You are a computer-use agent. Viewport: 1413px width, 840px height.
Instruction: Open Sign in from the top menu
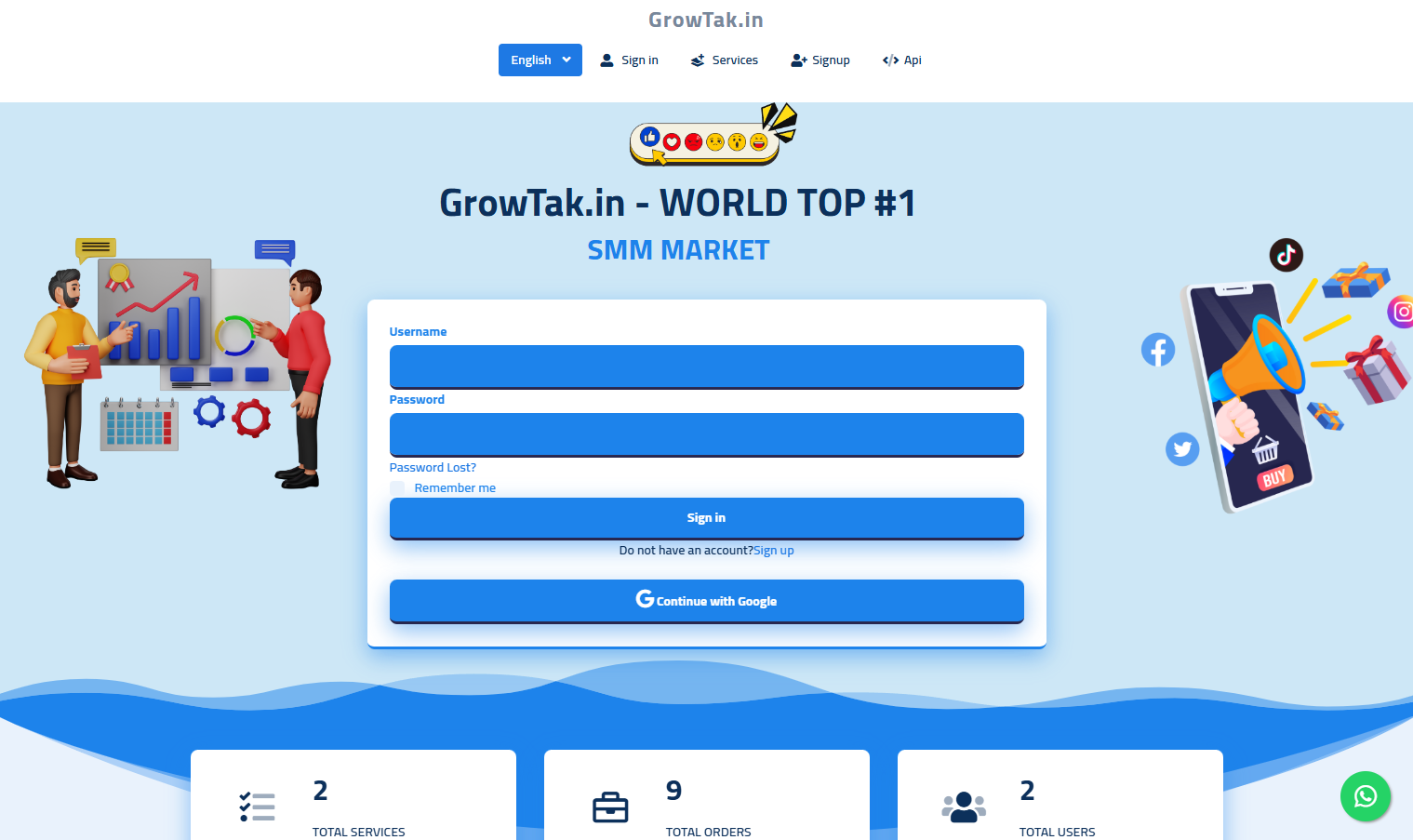[x=629, y=60]
